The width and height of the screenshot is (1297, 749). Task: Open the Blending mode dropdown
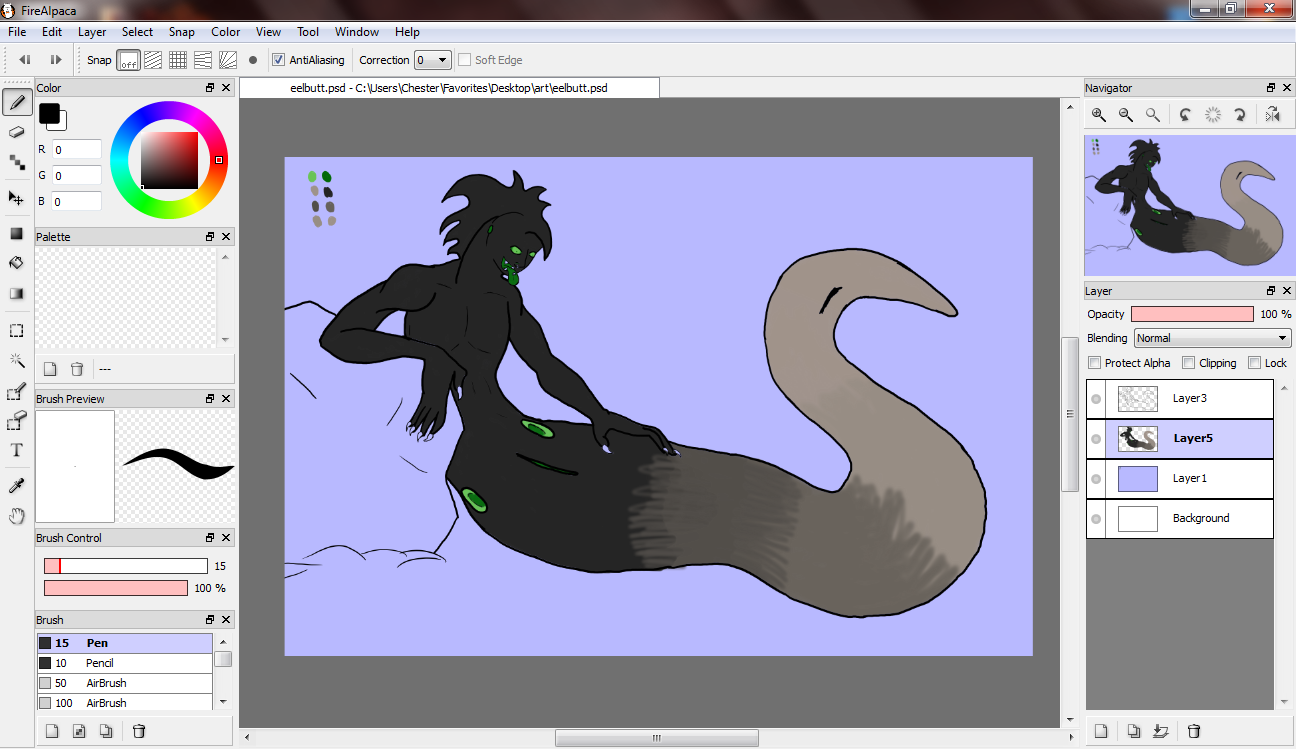pyautogui.click(x=1212, y=338)
